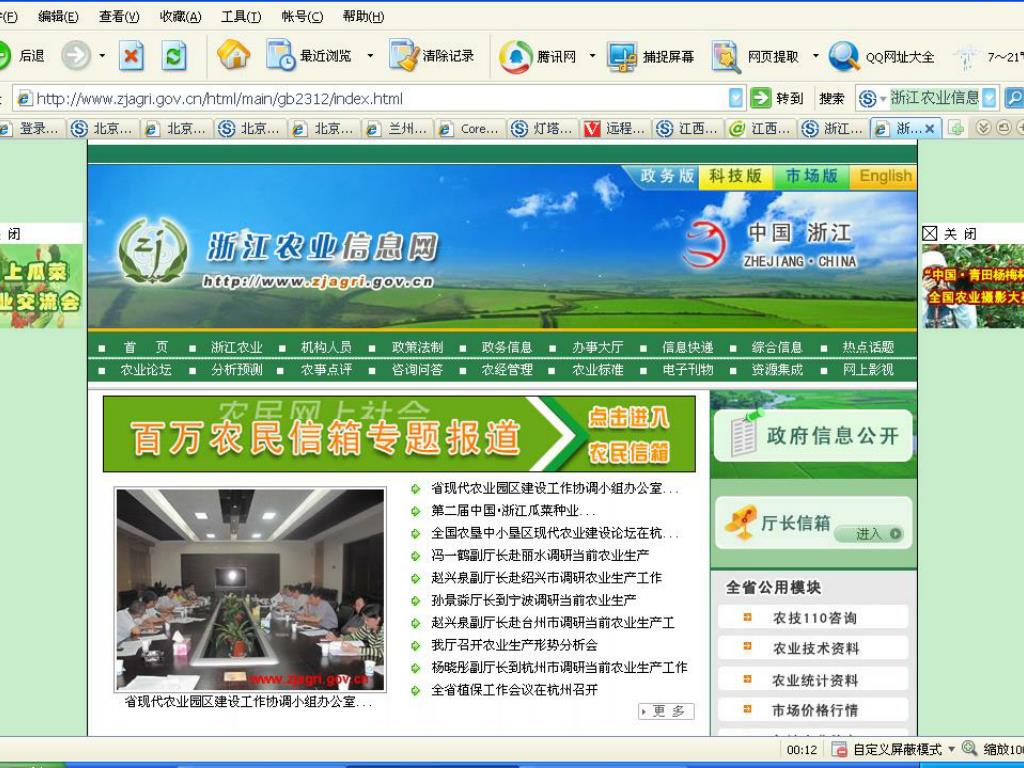This screenshot has width=1024, height=768.
Task: Expand the 网页提取 dropdown arrow
Action: pos(815,56)
